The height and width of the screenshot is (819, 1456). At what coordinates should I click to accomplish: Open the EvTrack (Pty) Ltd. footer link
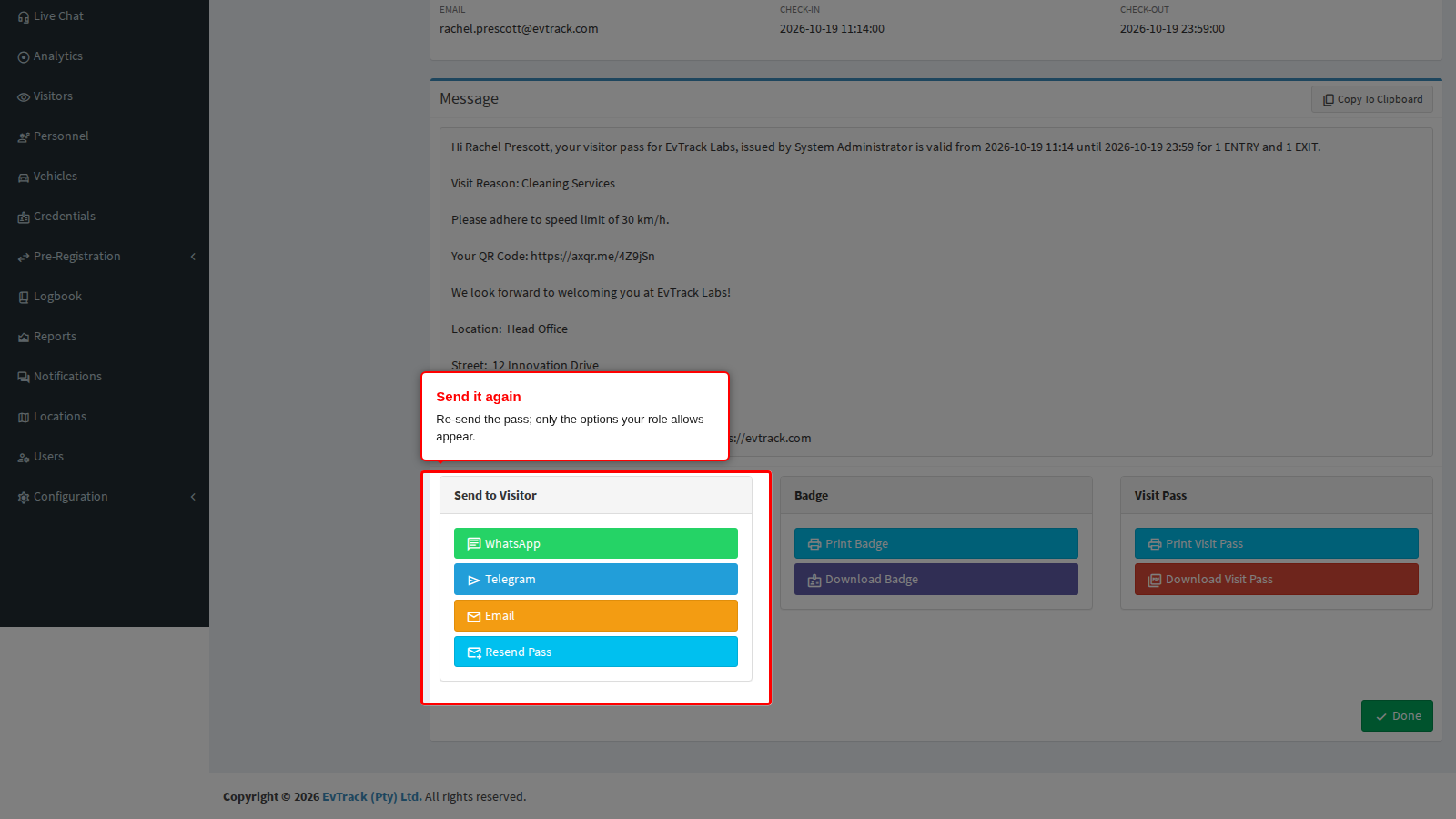pyautogui.click(x=371, y=796)
